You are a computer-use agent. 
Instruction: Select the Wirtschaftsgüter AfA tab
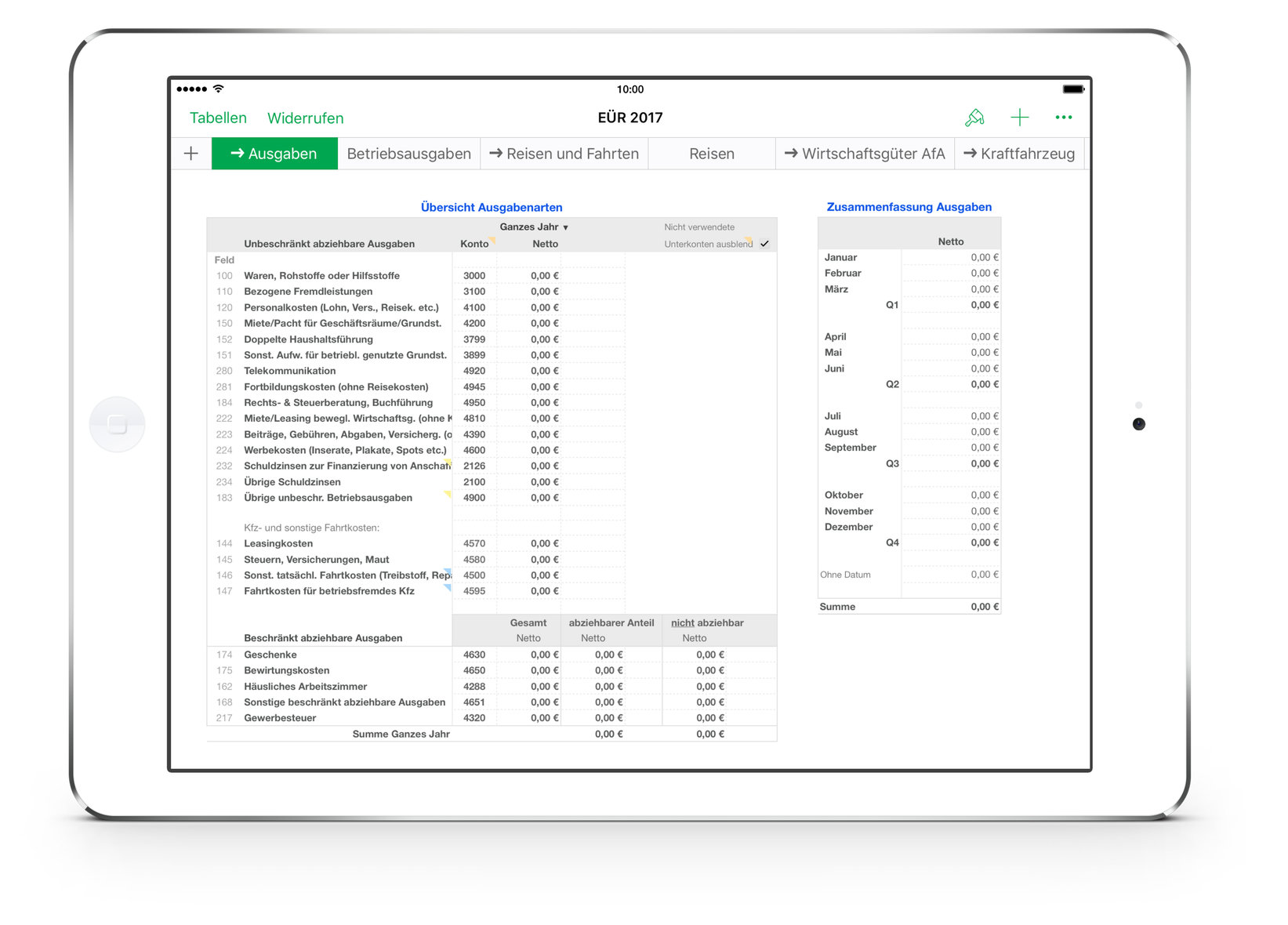pos(865,154)
